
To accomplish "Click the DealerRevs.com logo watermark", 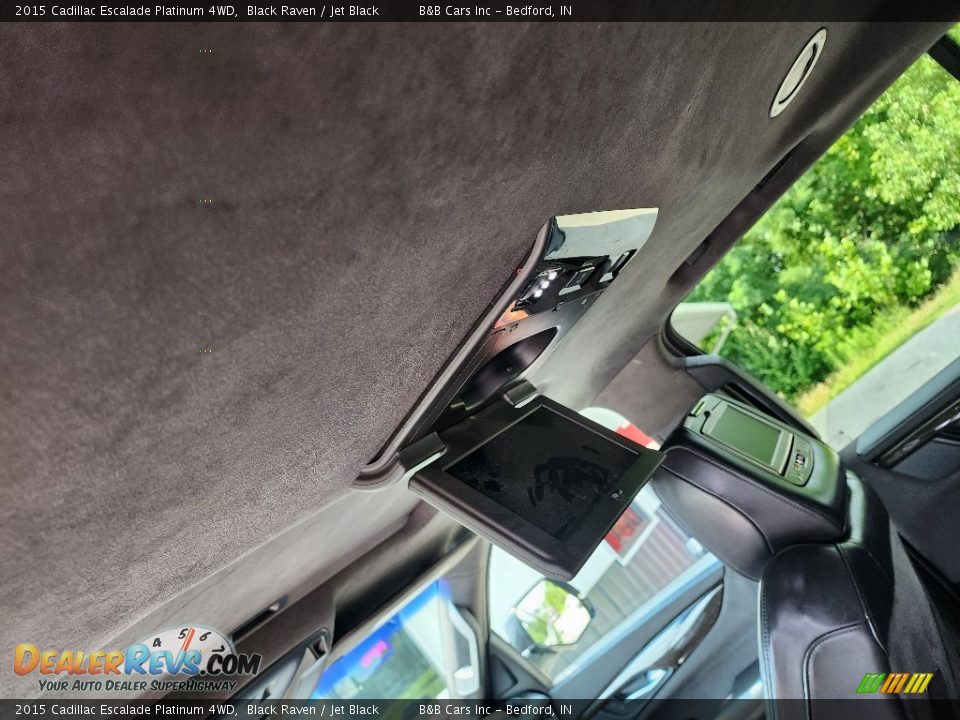I will point(136,660).
